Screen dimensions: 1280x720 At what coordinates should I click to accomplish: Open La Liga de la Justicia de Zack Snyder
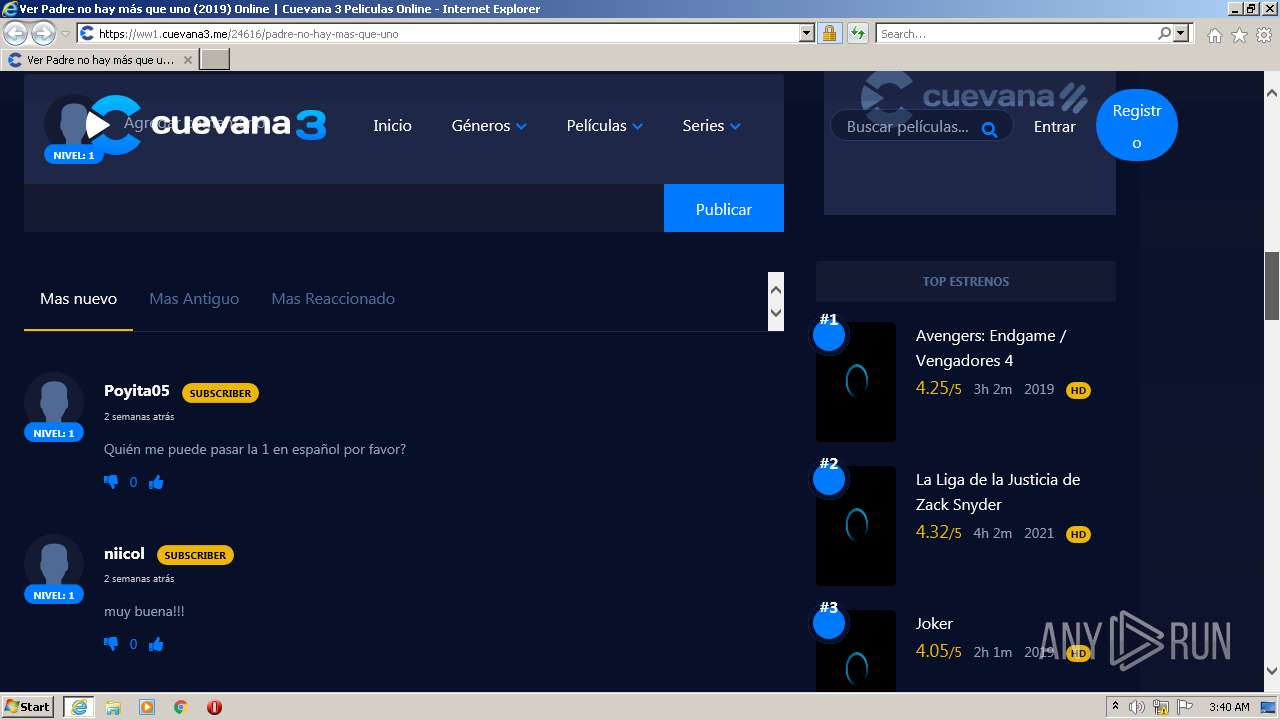coord(998,492)
